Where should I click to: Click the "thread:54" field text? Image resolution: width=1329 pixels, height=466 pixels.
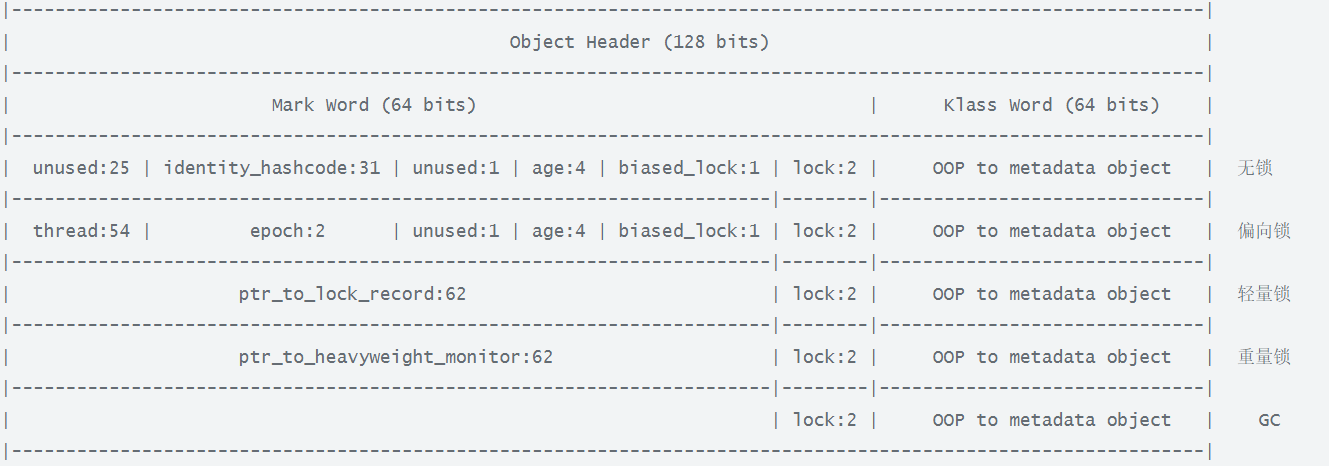point(81,231)
